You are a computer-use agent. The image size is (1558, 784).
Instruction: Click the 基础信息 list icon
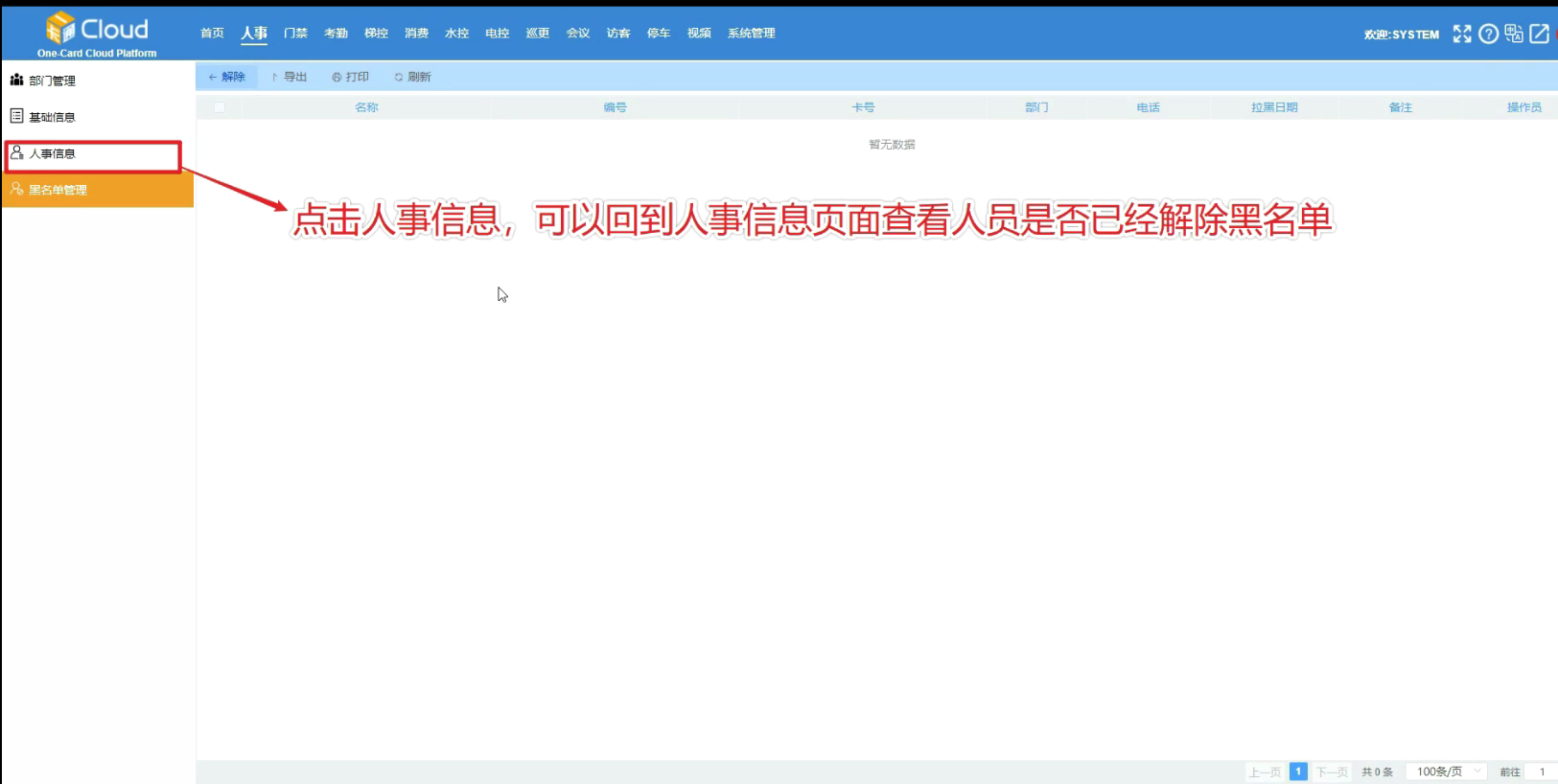pyautogui.click(x=16, y=116)
